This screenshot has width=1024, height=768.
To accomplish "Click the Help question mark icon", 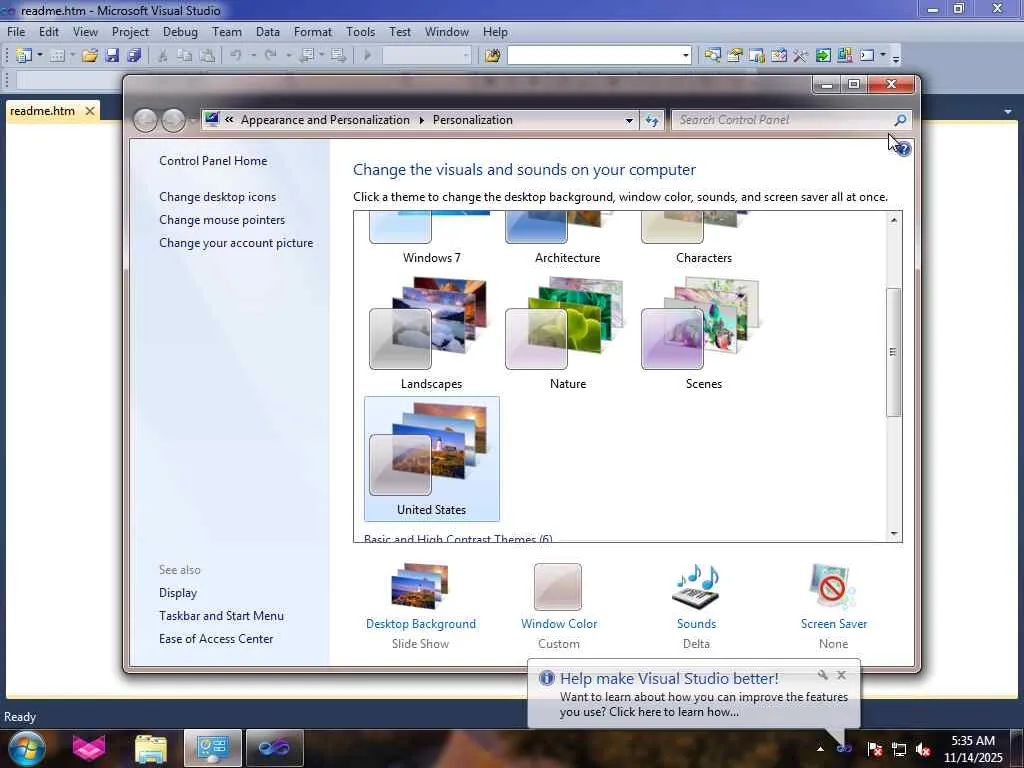I will 903,149.
